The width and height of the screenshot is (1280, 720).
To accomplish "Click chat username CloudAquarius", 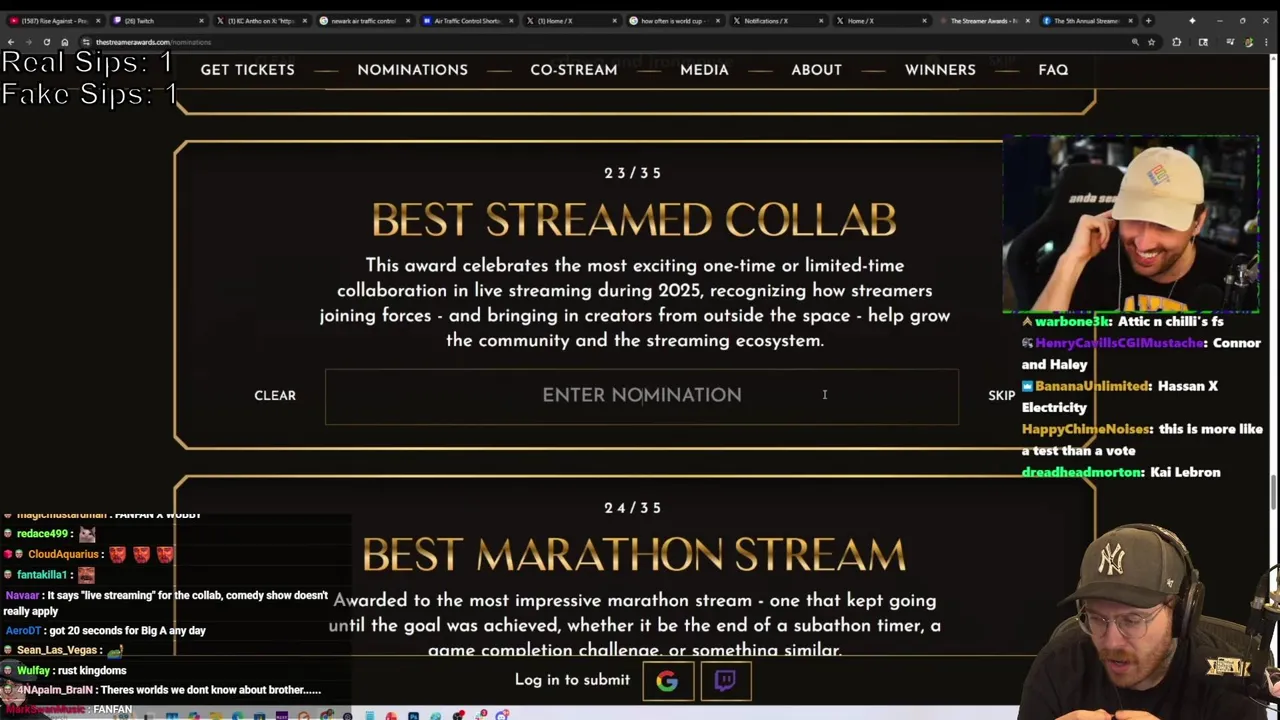I will (64, 554).
